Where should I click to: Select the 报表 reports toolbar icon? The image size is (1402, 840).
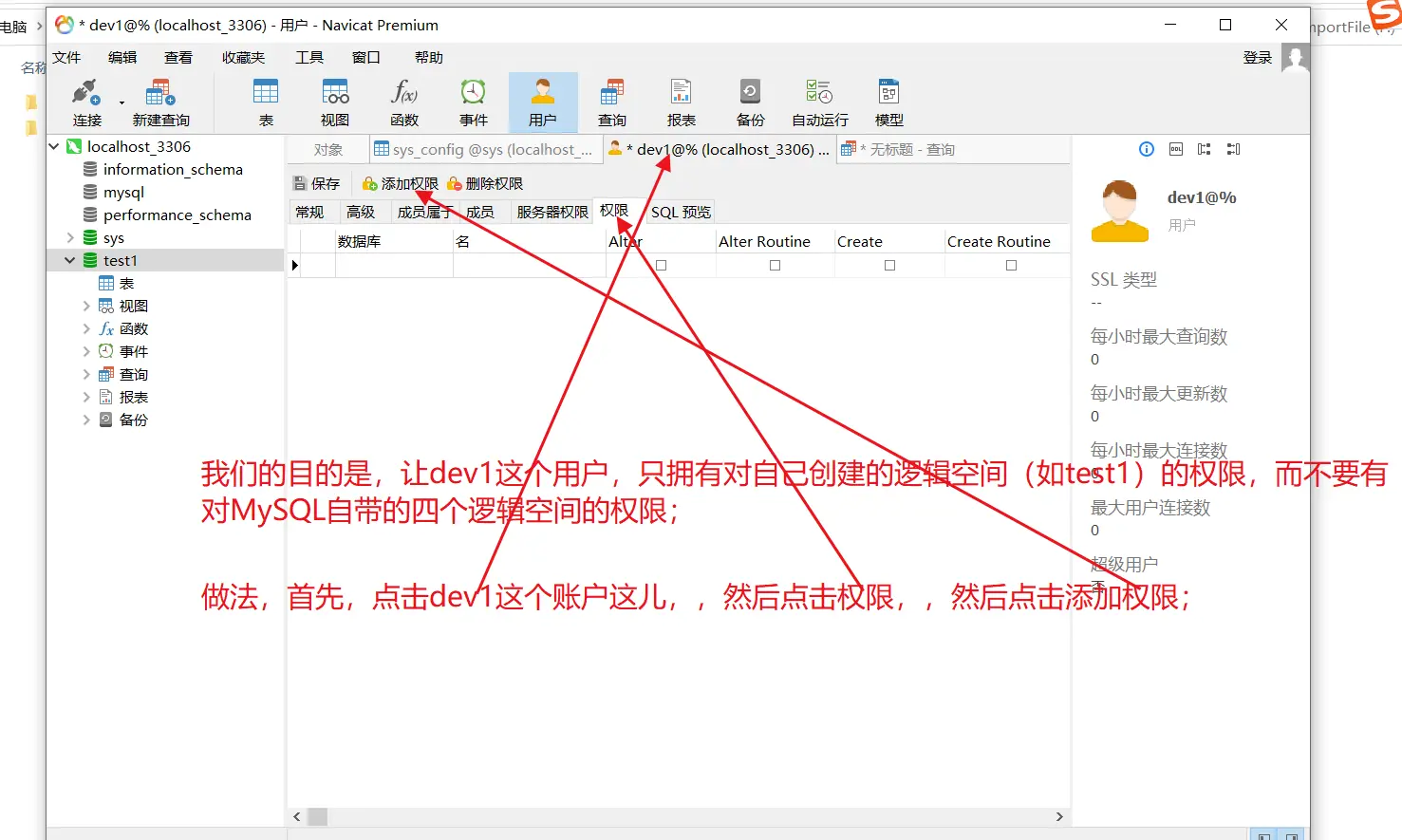(682, 103)
